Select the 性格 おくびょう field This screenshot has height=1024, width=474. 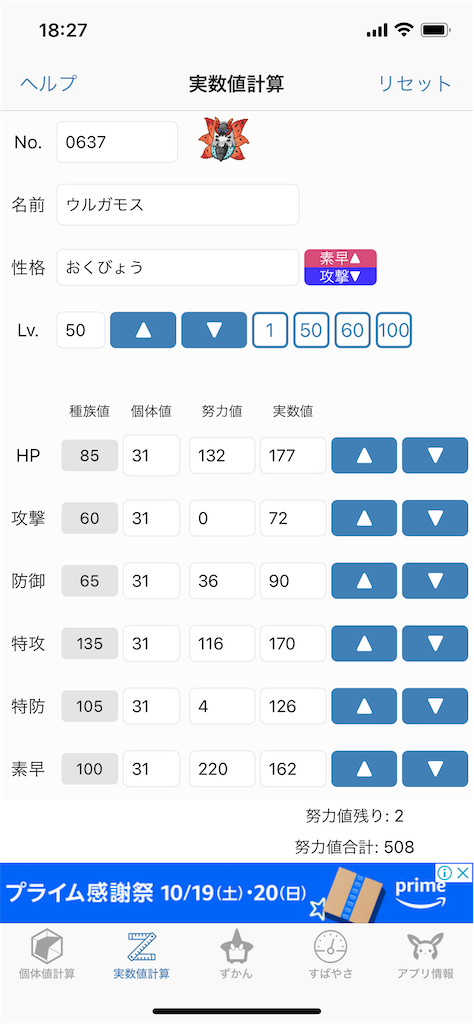(178, 267)
